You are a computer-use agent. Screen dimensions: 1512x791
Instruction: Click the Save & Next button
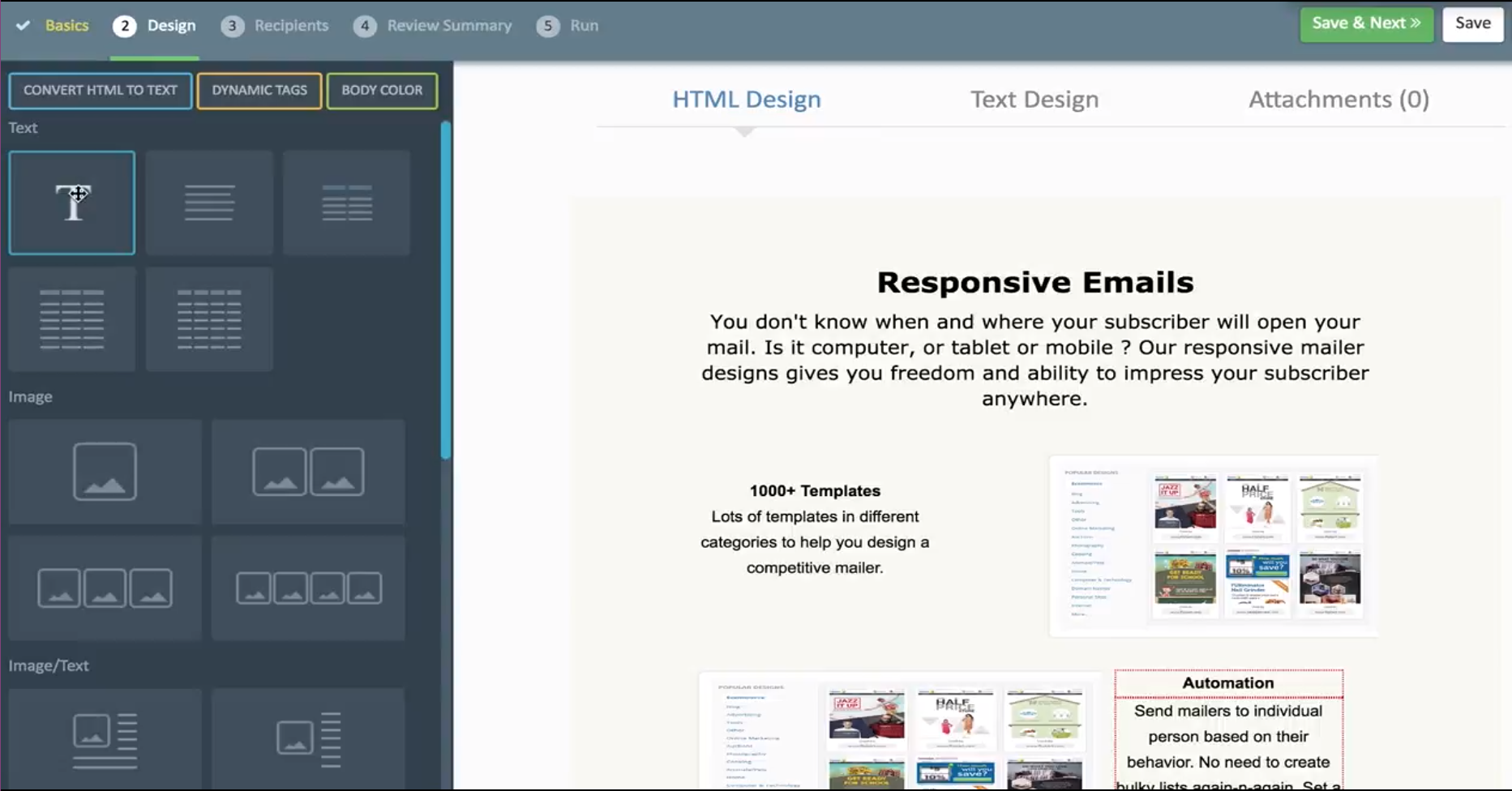click(x=1366, y=24)
